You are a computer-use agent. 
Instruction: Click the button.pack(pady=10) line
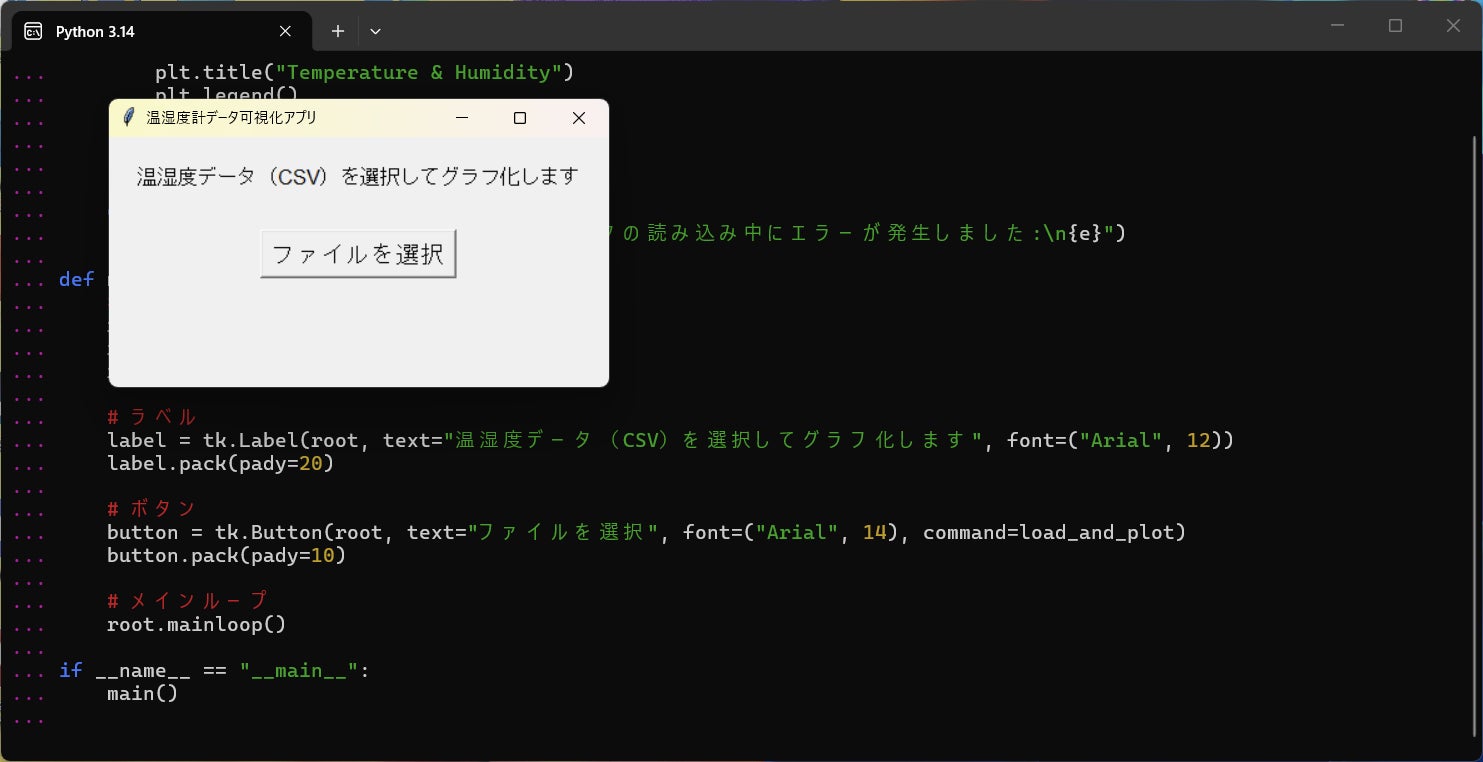(226, 556)
